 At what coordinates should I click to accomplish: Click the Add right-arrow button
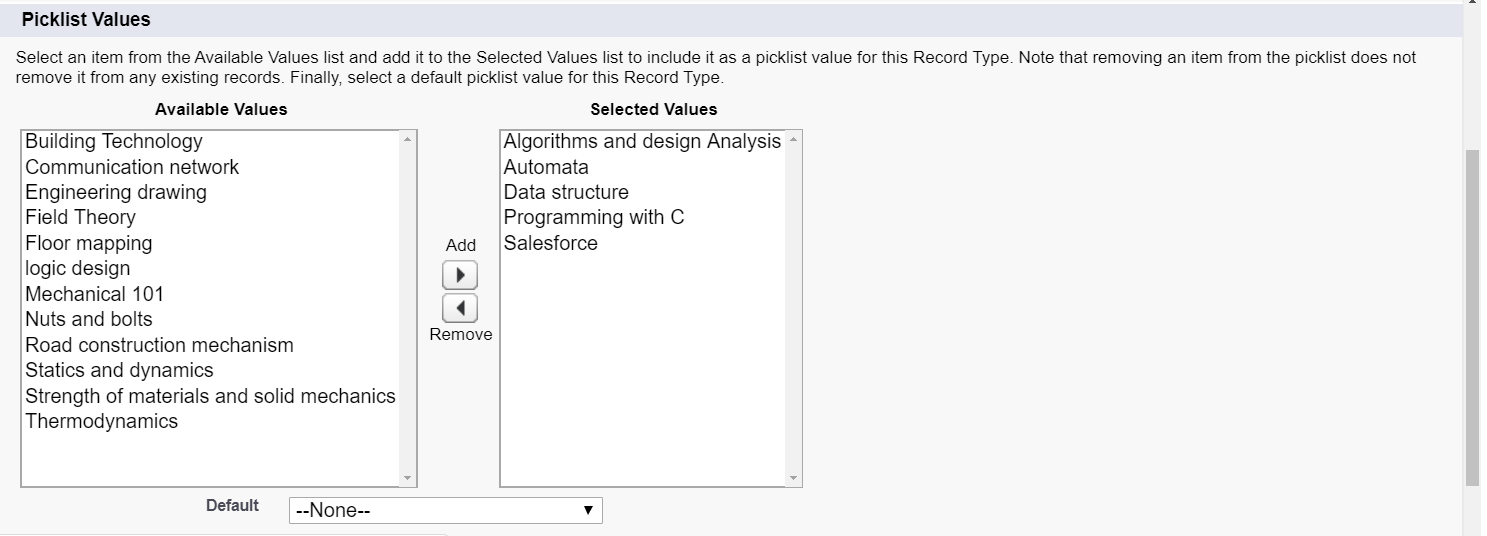click(460, 275)
